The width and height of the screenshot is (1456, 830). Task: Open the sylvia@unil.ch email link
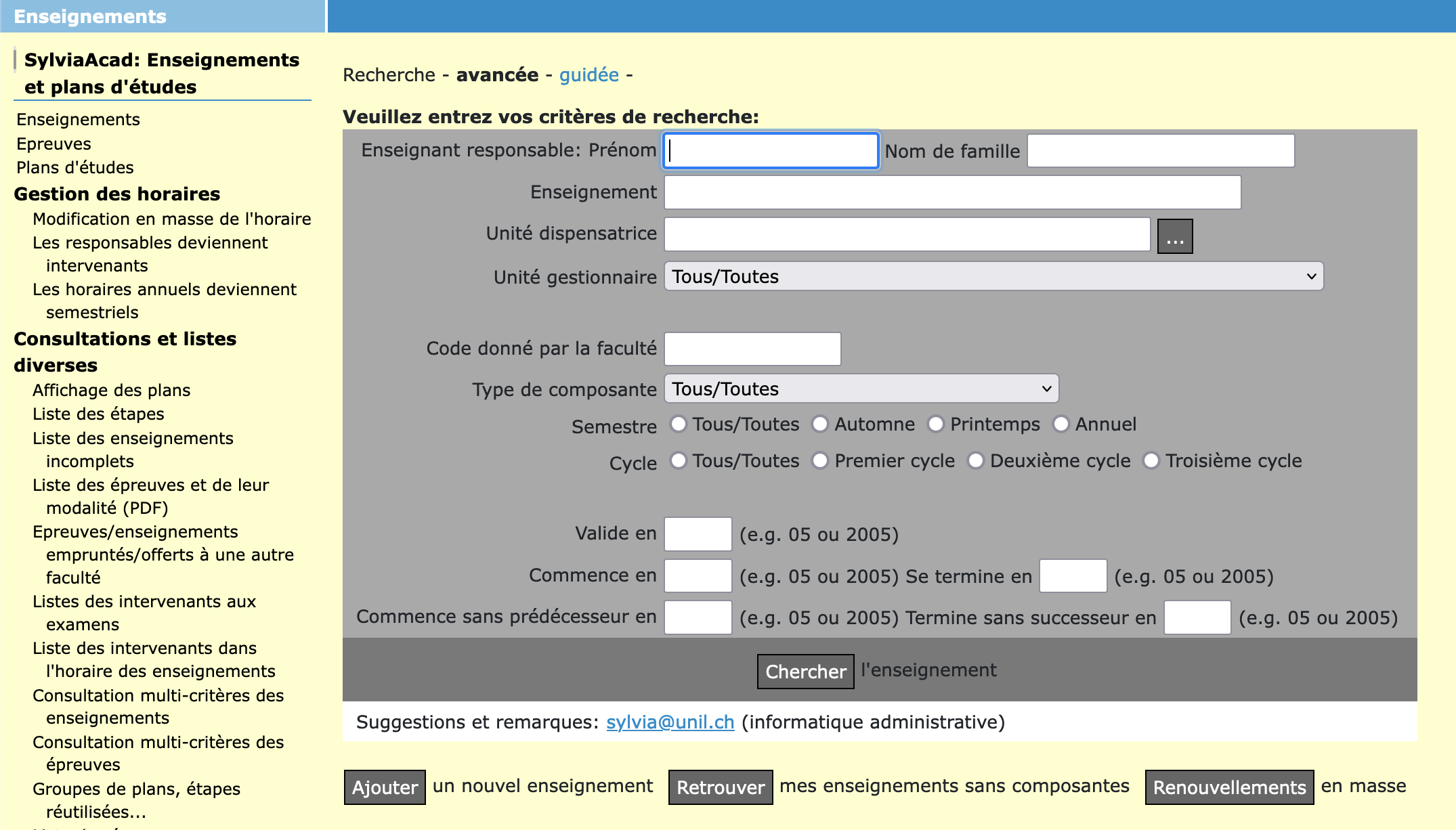[x=670, y=722]
